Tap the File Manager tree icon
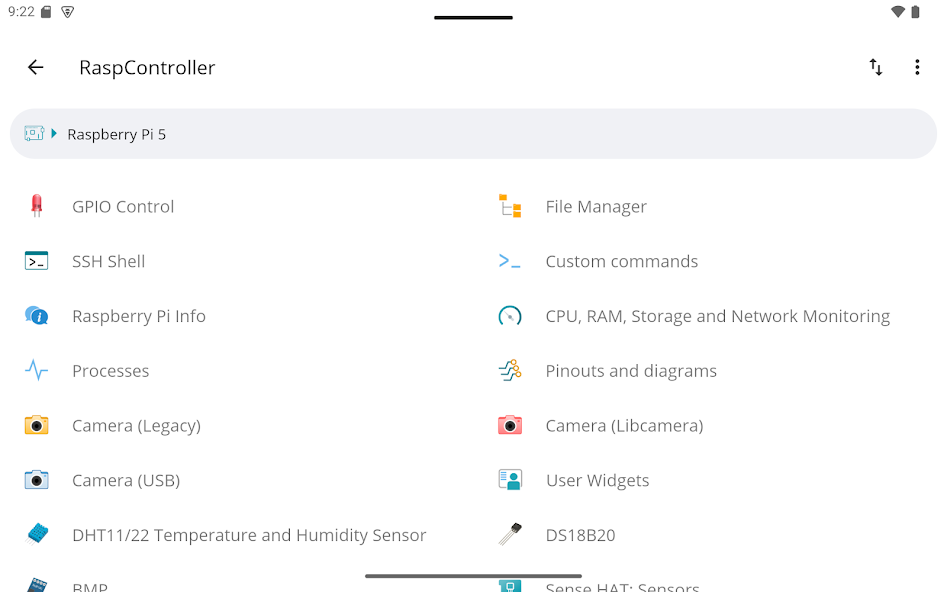Viewport: 947px width, 592px height. (510, 206)
